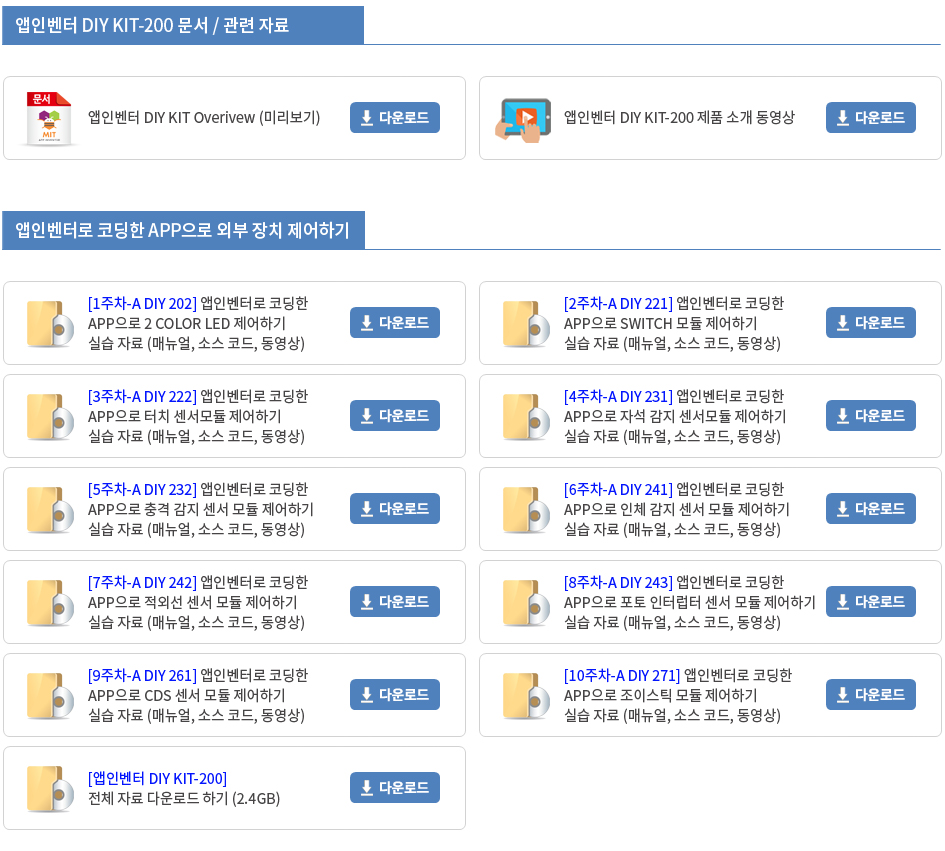Click folder icon for 8주차-A DIY 243
The image size is (945, 851).
tap(526, 603)
